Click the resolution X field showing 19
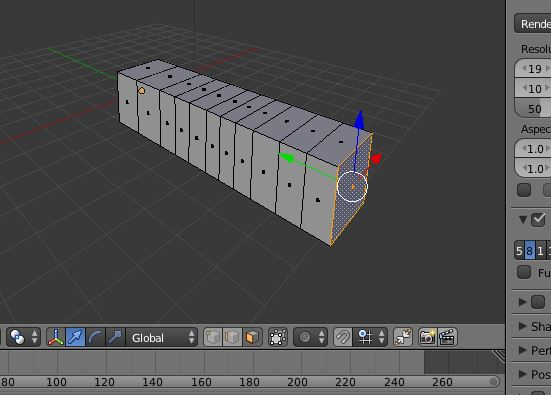This screenshot has width=551, height=395. tap(533, 69)
